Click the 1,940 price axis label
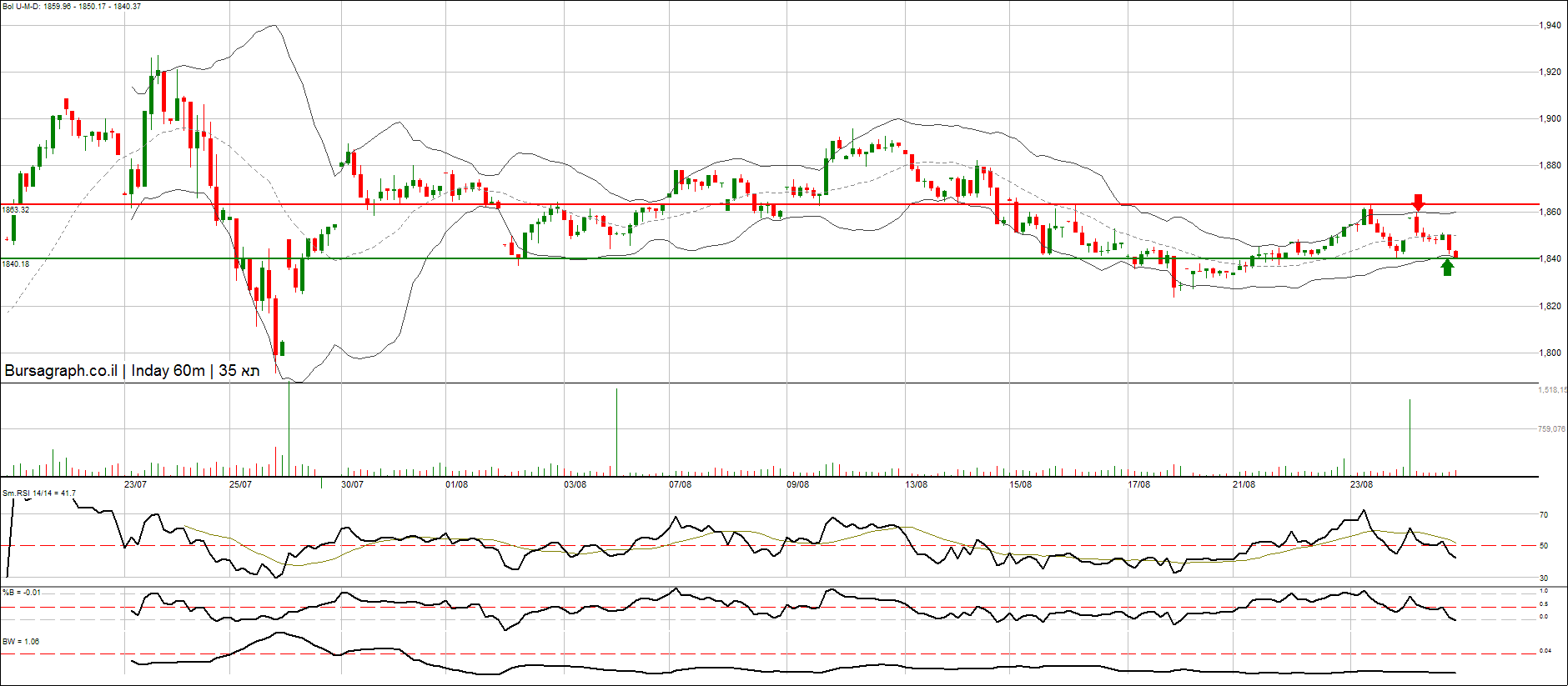This screenshot has width=1568, height=686. point(1550,26)
